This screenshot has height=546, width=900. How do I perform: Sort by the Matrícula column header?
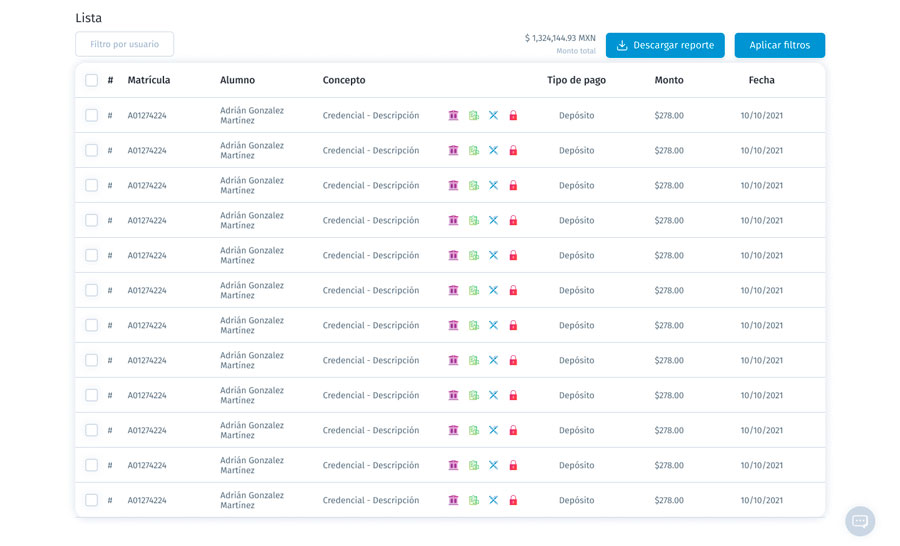tap(149, 80)
